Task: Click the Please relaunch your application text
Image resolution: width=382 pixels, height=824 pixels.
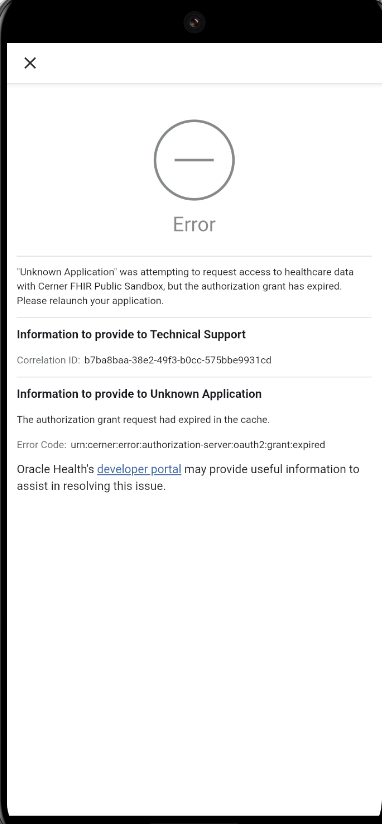Action: [90, 301]
